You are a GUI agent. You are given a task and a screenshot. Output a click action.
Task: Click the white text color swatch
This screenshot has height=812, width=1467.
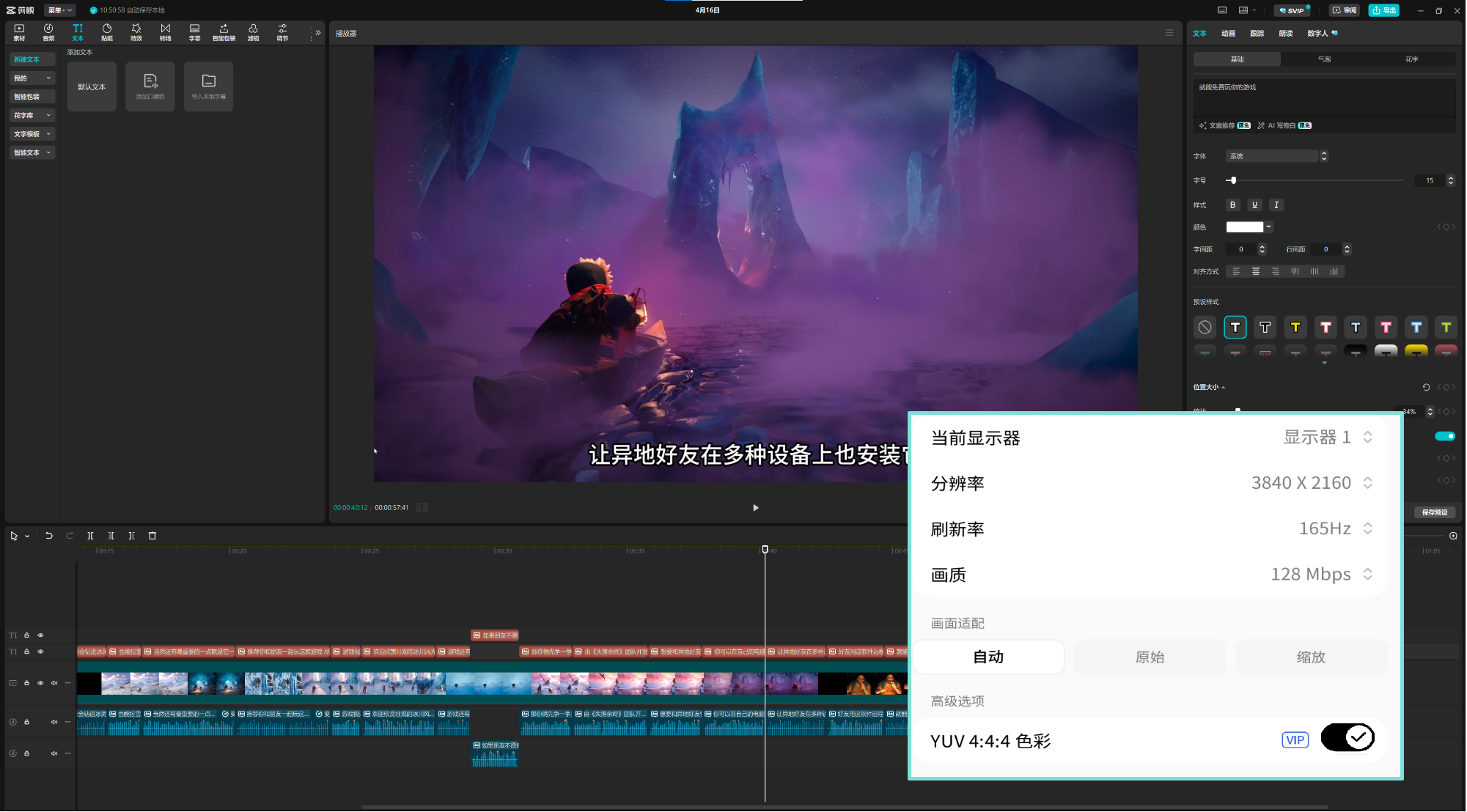tap(1245, 227)
